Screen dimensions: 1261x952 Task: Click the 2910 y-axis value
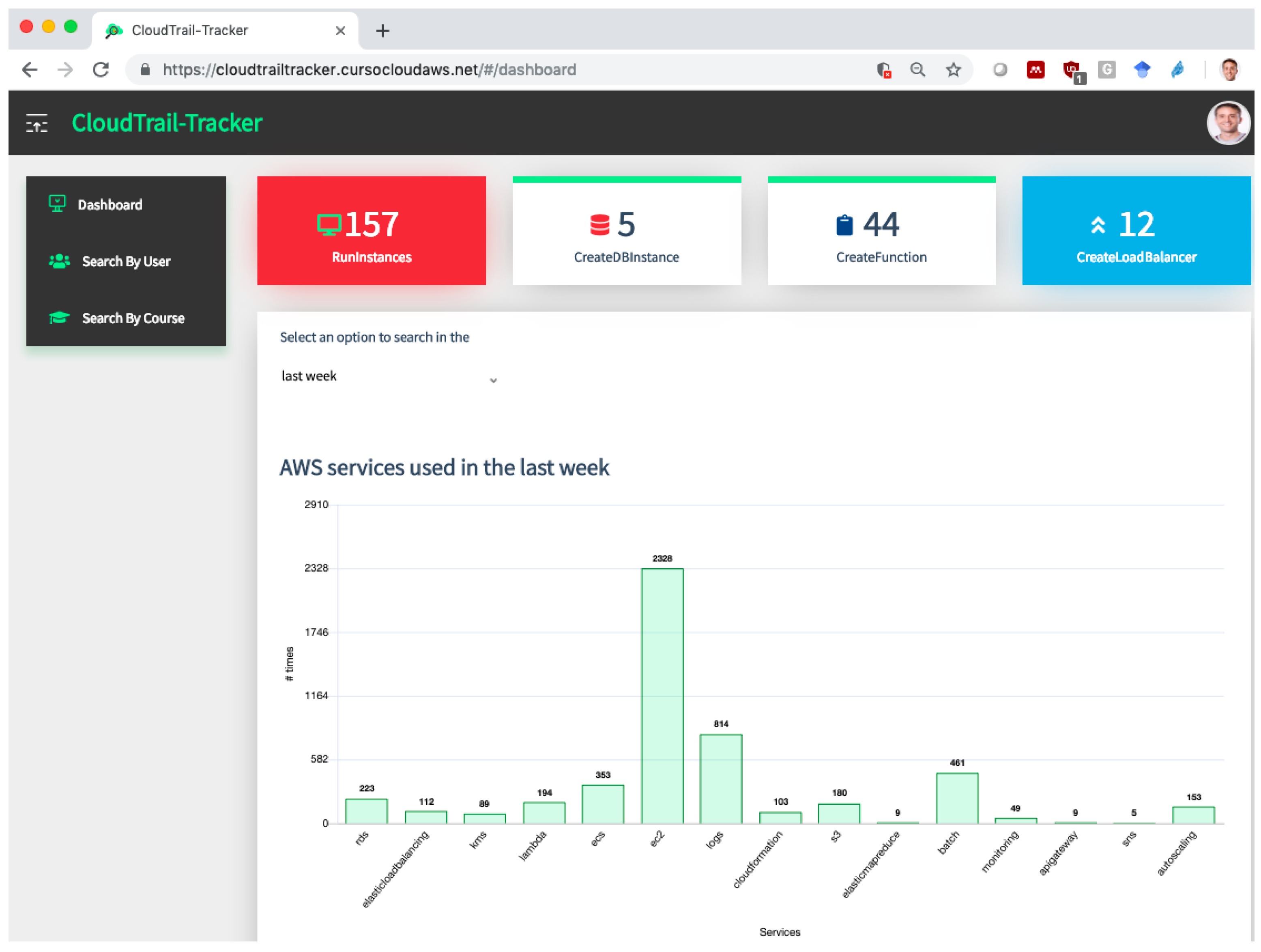pos(316,505)
